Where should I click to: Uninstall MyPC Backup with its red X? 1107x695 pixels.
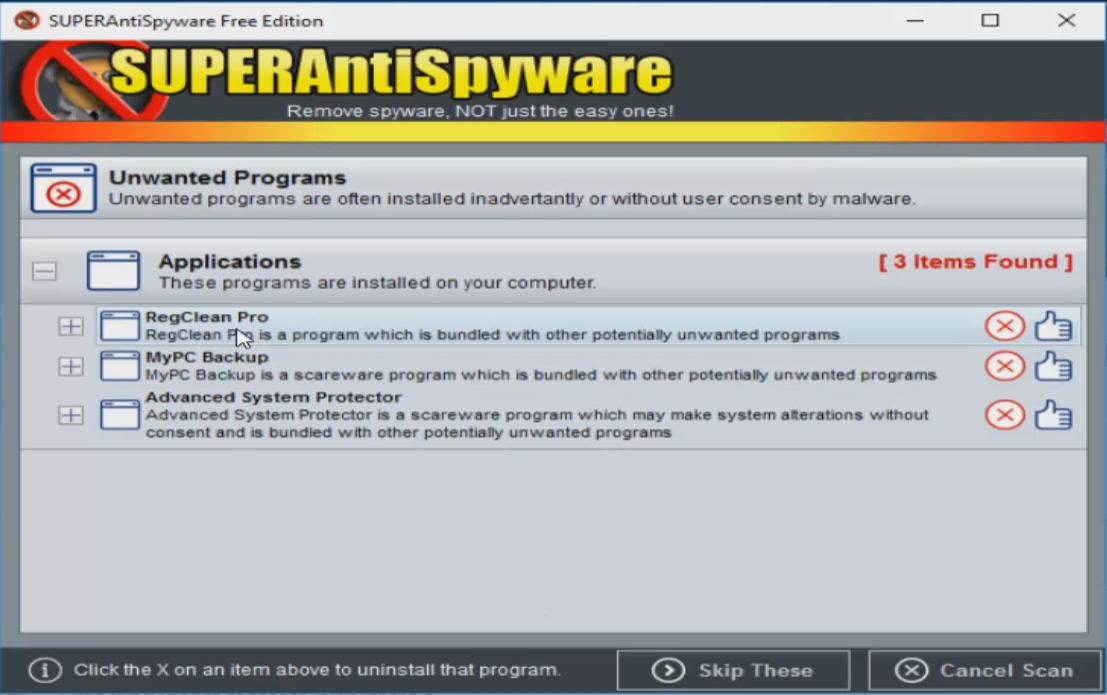[1005, 367]
